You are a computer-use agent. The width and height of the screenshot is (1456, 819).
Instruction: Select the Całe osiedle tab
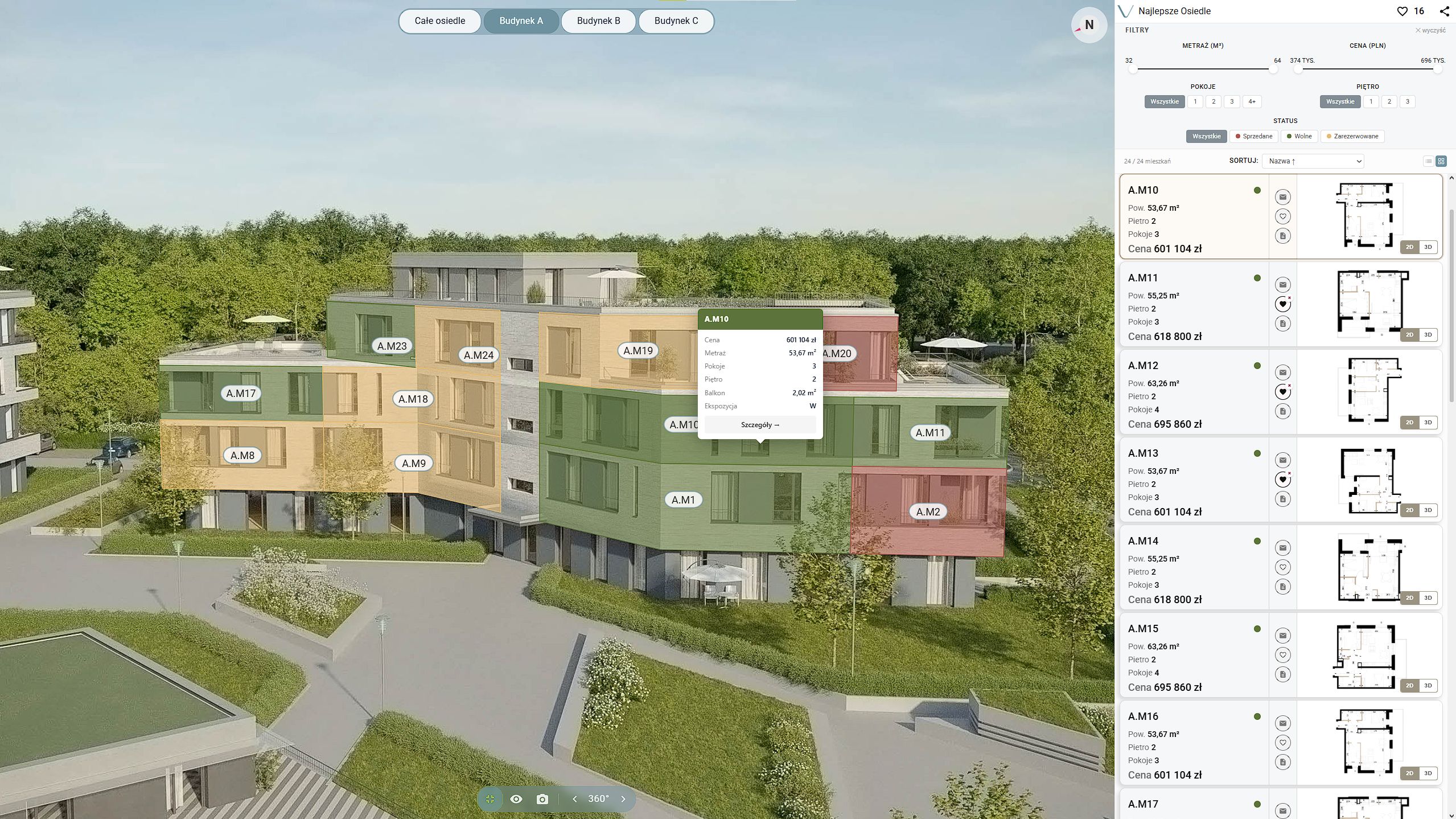(x=440, y=21)
